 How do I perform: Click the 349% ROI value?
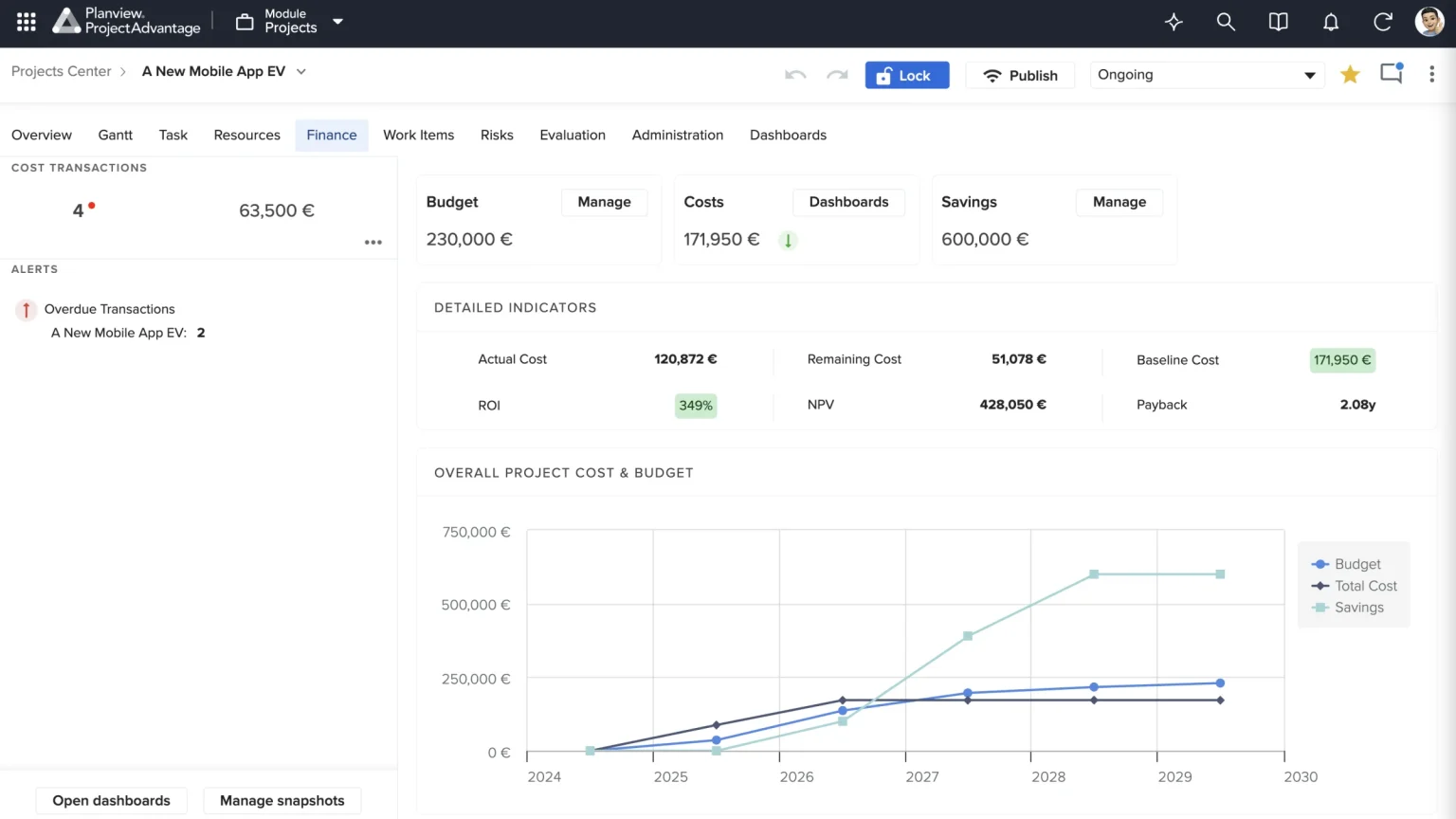pos(696,406)
